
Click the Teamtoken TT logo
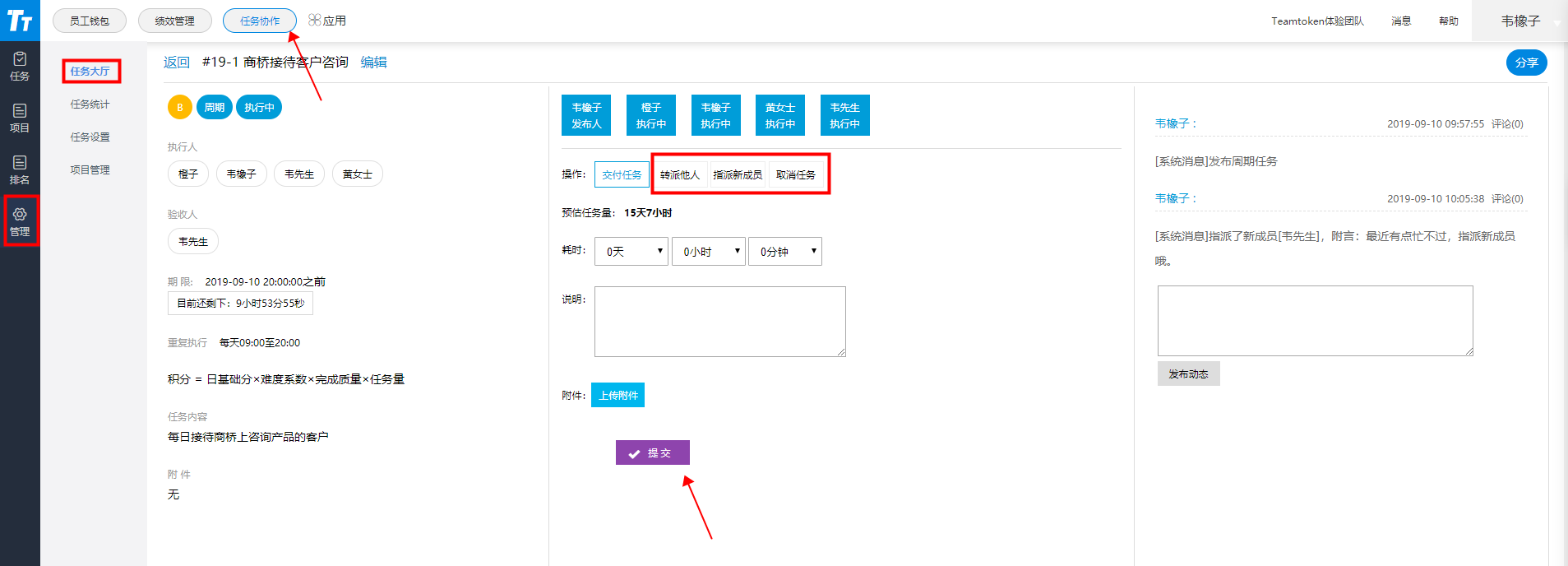pos(20,21)
